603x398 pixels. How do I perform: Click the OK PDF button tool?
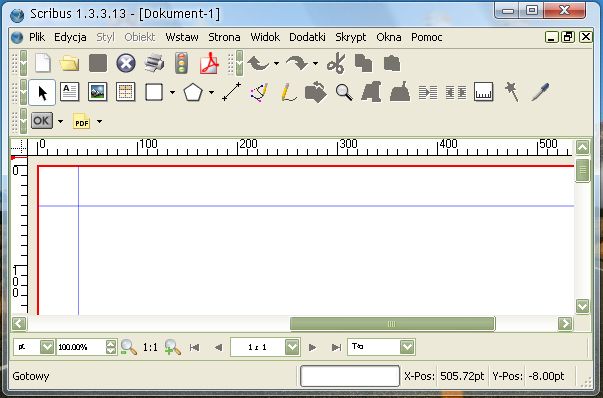[x=42, y=121]
